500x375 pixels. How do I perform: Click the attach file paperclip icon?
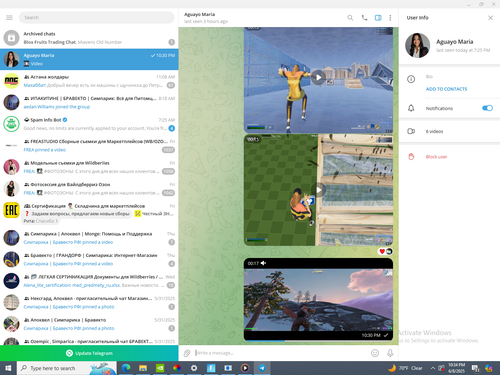[187, 353]
